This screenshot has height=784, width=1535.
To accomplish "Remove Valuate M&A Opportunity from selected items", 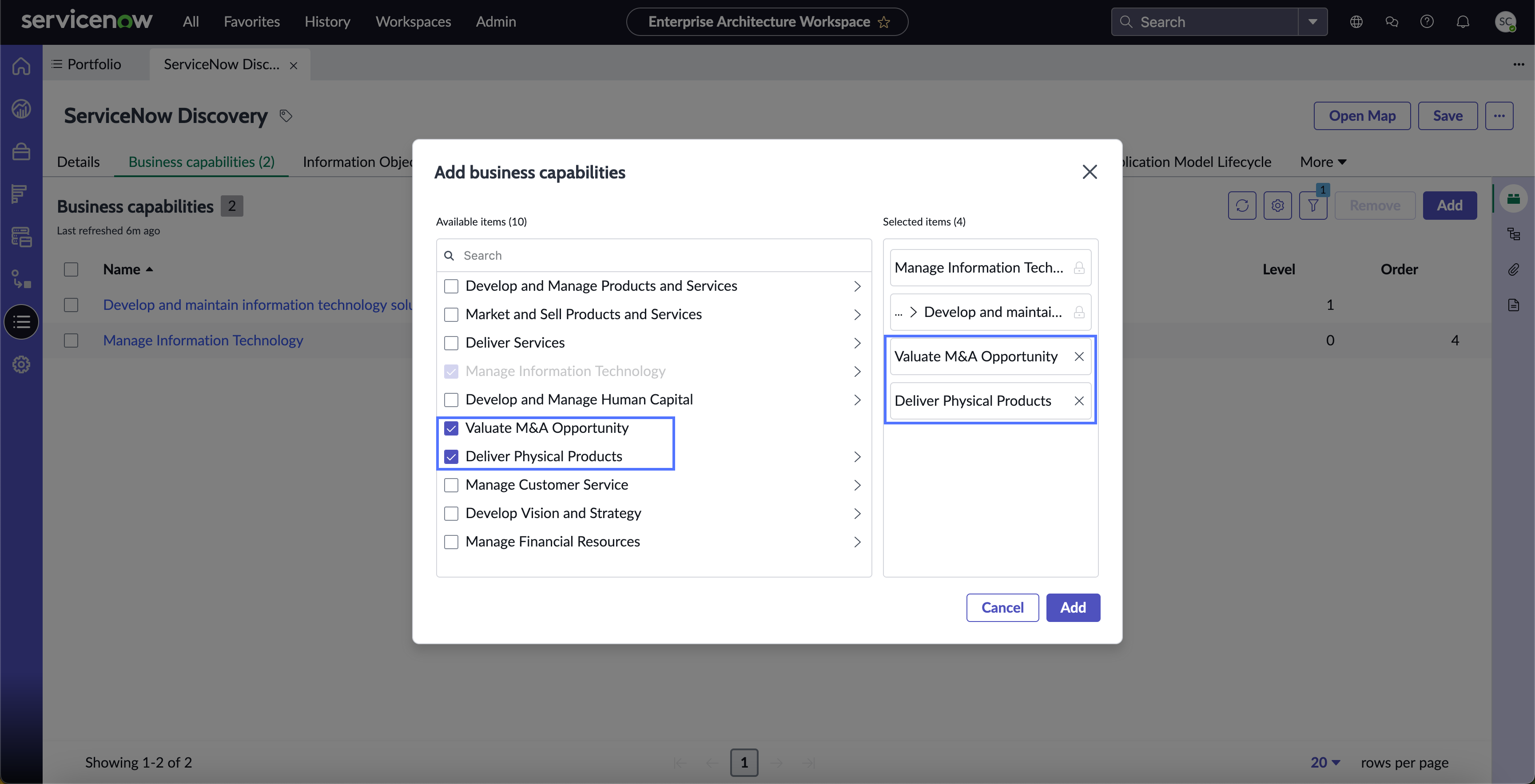I will pyautogui.click(x=1079, y=356).
